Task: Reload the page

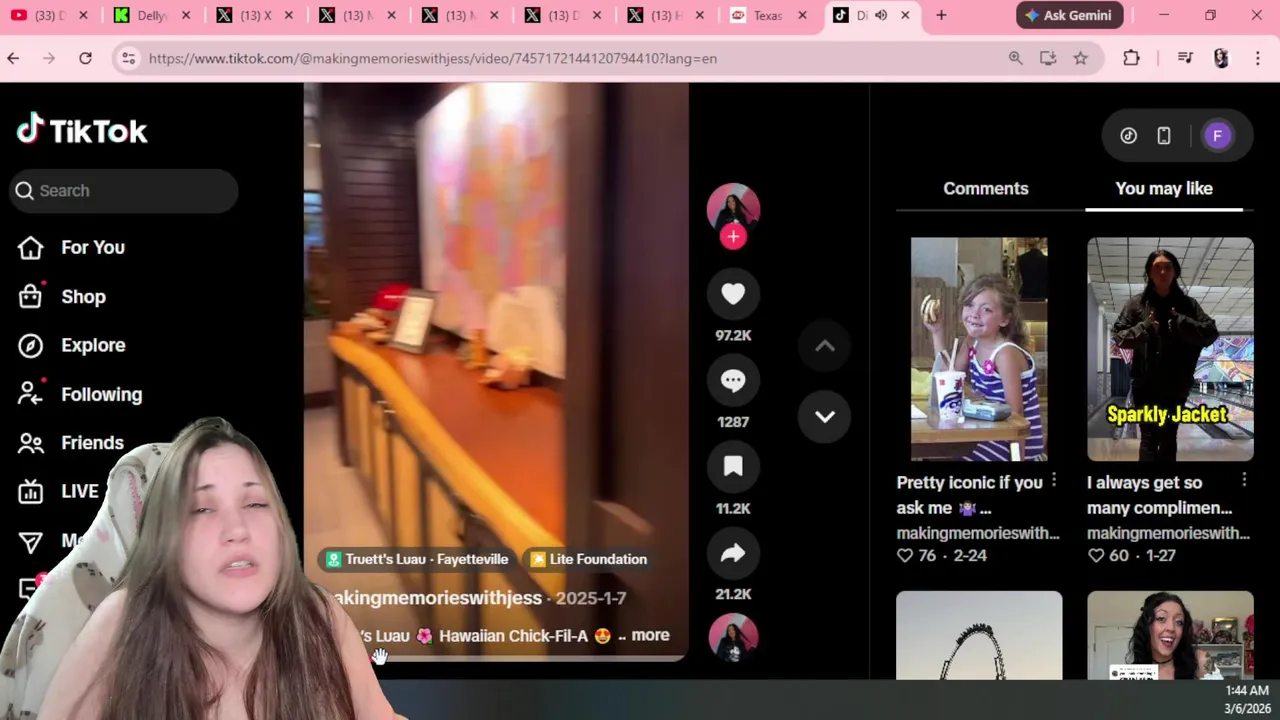Action: (86, 58)
